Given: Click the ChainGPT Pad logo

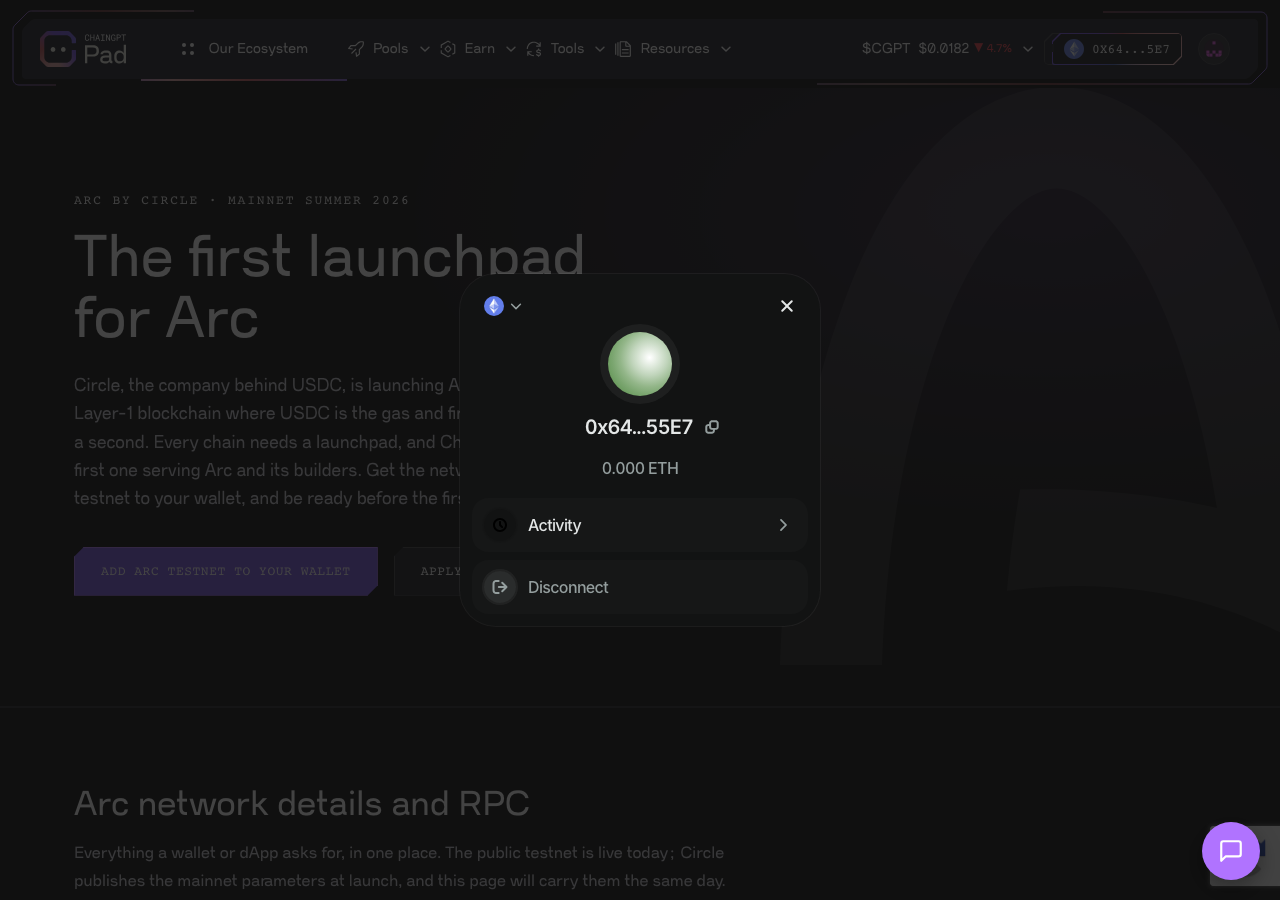Looking at the screenshot, I should point(84,49).
